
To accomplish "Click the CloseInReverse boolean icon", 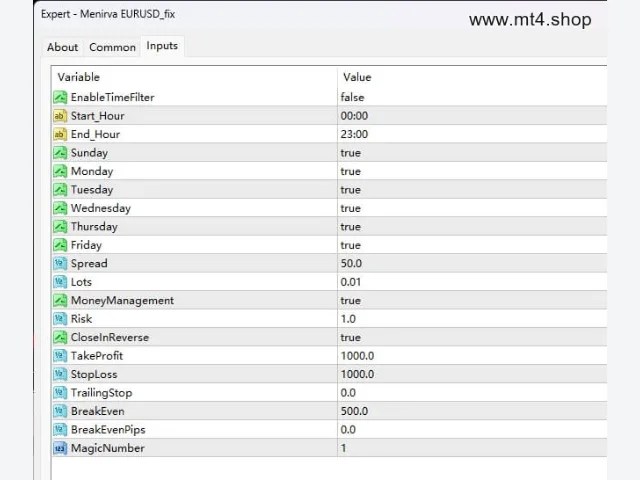I will pos(60,337).
